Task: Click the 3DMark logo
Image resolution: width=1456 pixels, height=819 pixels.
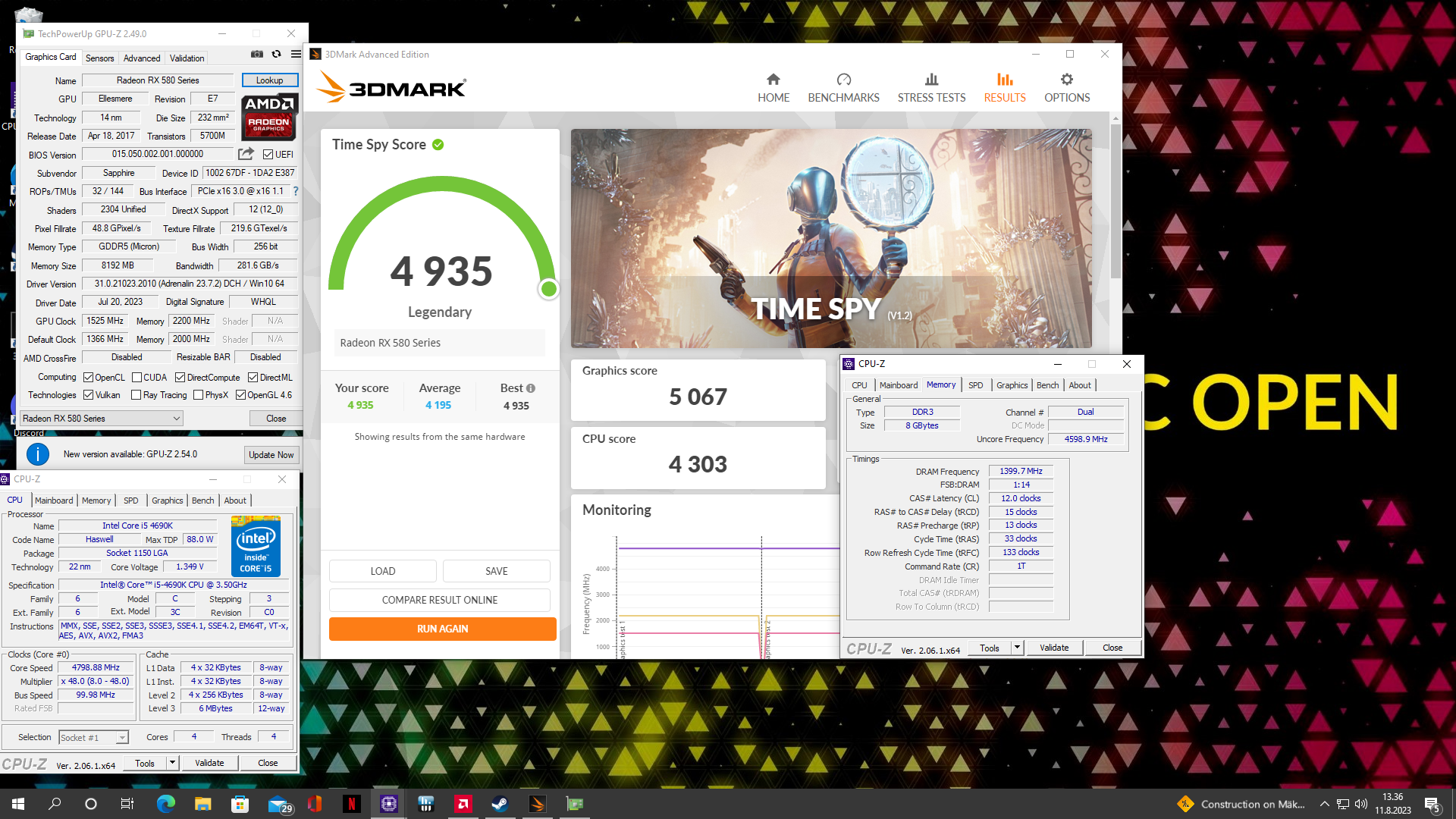Action: [x=391, y=86]
